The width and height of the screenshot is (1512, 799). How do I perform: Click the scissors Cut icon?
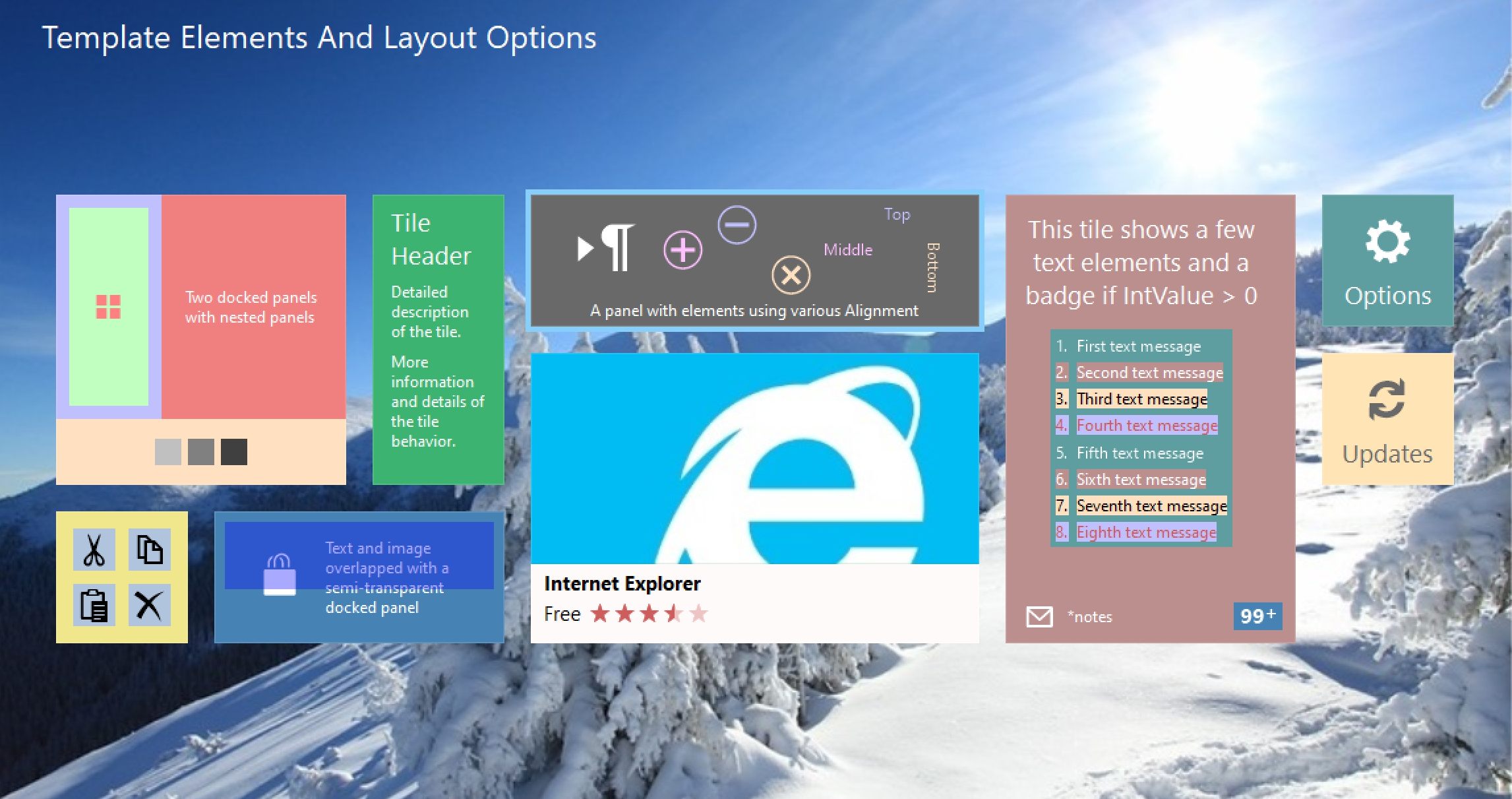coord(94,550)
